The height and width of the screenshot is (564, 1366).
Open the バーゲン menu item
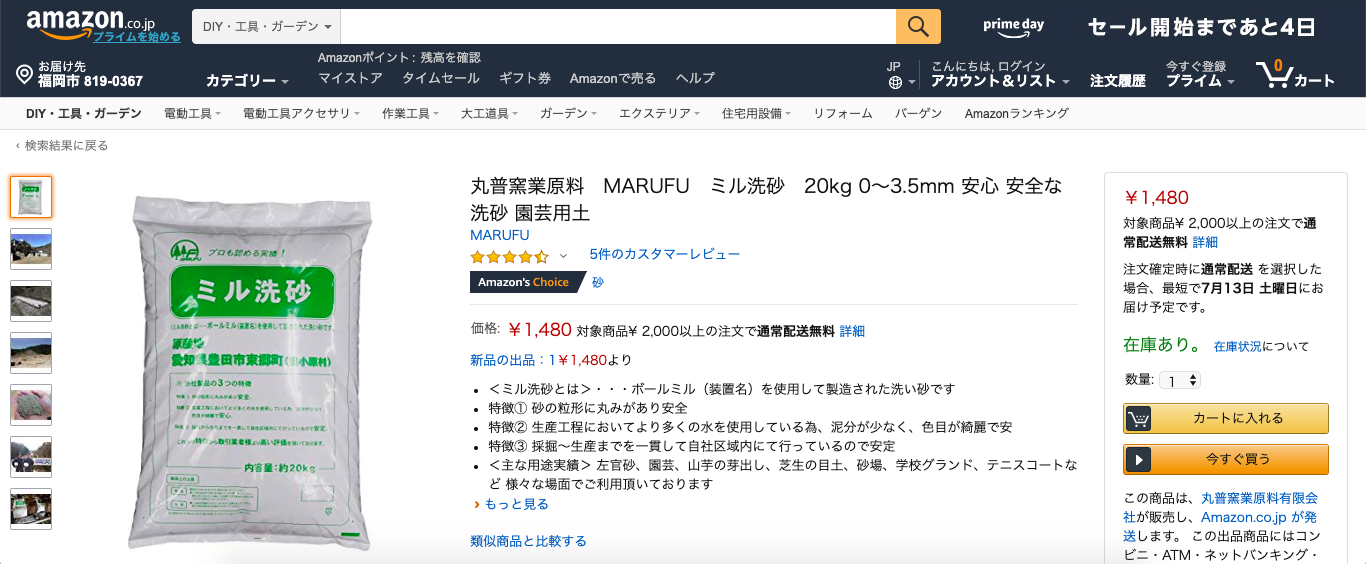(x=918, y=114)
